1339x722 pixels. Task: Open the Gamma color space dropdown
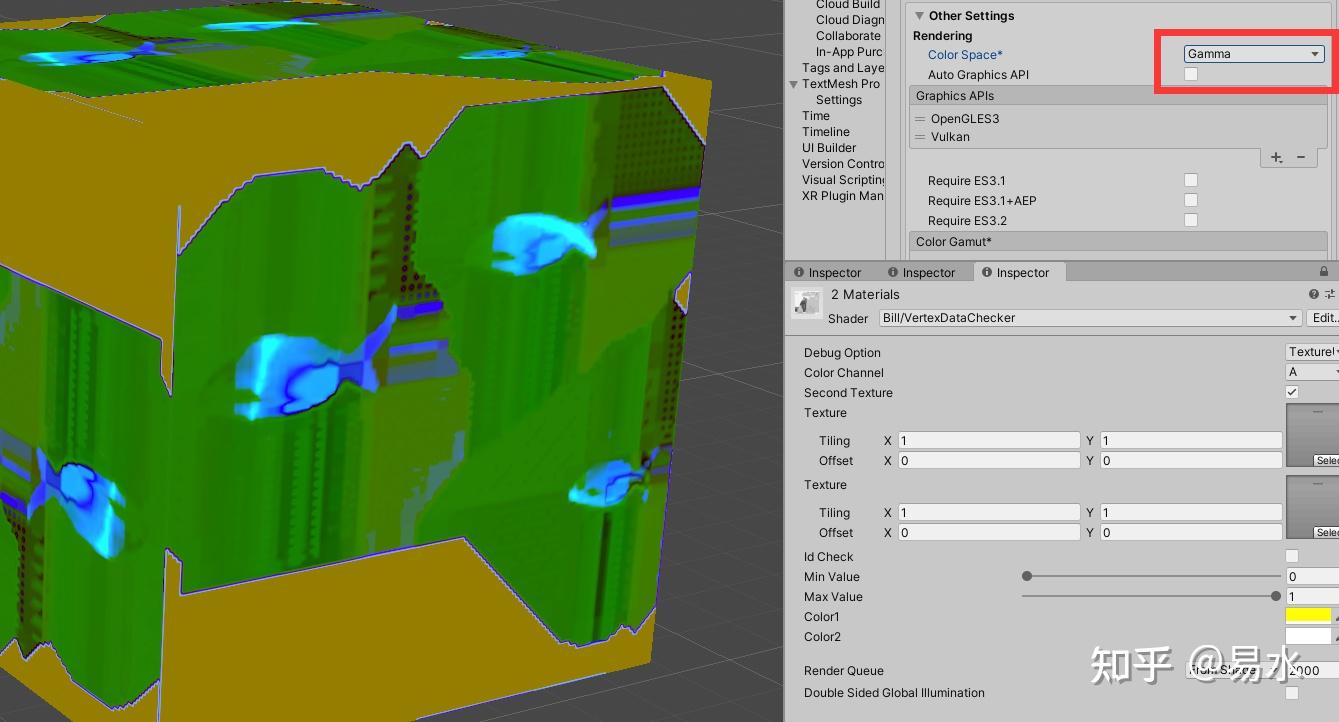tap(1253, 54)
